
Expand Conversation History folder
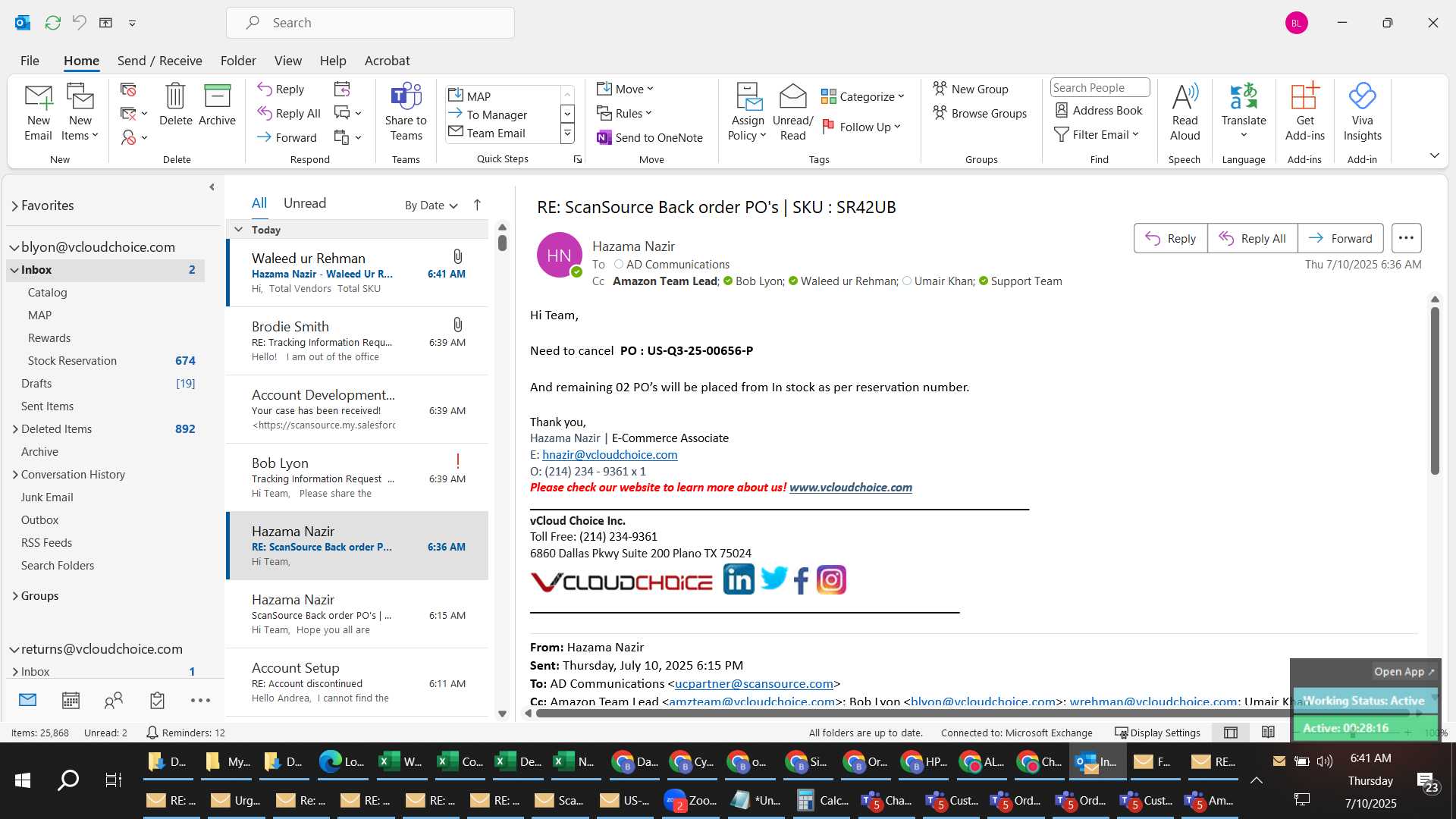(x=15, y=475)
